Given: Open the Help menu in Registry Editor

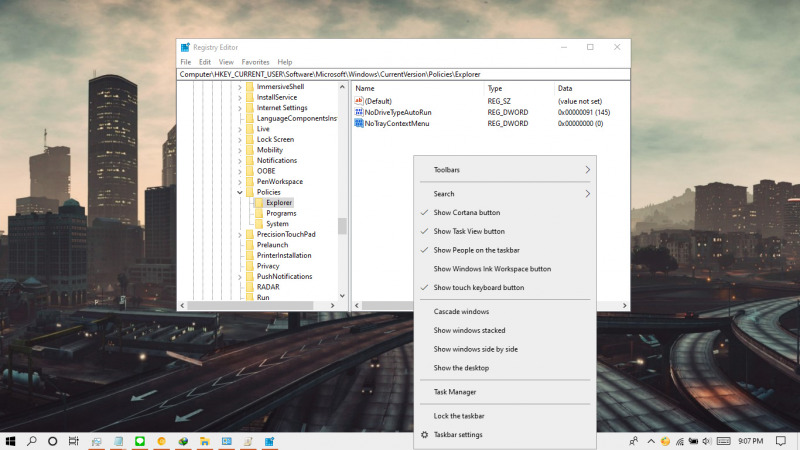Looking at the screenshot, I should (x=285, y=62).
